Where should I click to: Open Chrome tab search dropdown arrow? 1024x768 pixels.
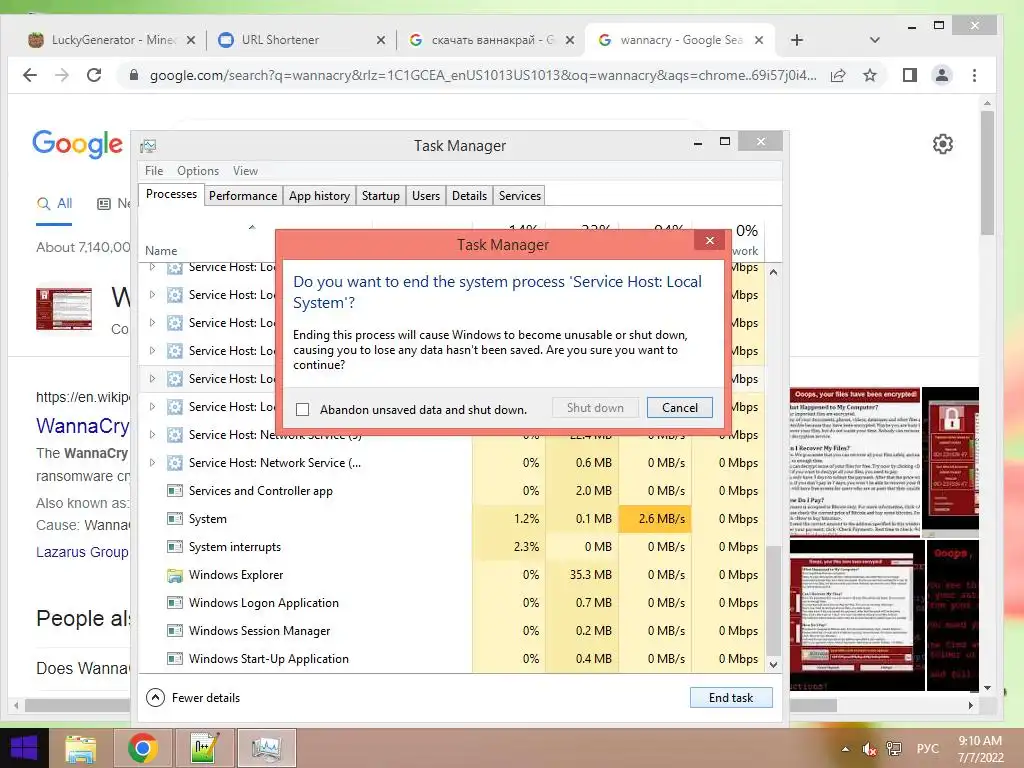pos(874,40)
